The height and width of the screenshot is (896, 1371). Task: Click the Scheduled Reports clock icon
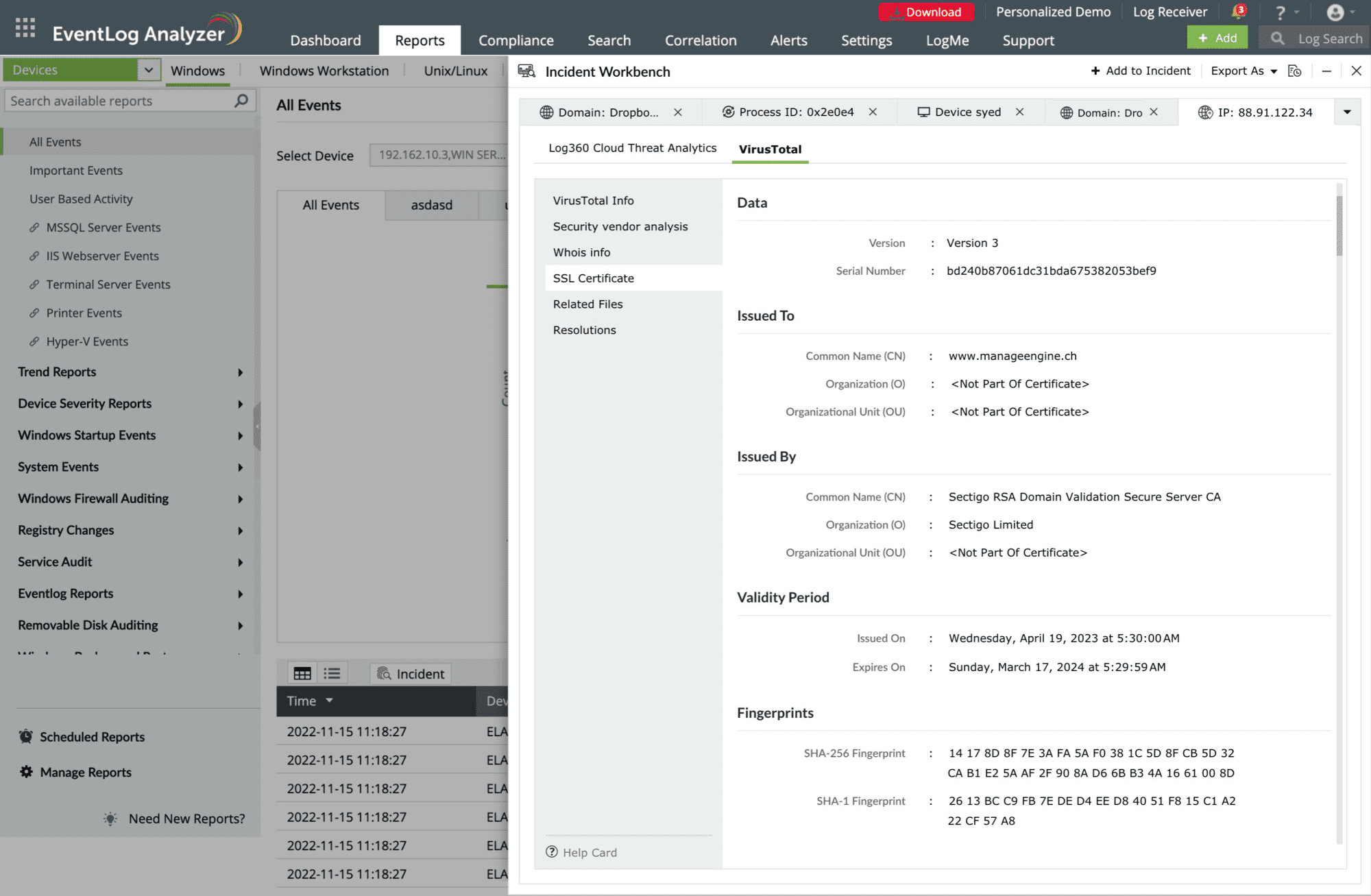[x=26, y=736]
